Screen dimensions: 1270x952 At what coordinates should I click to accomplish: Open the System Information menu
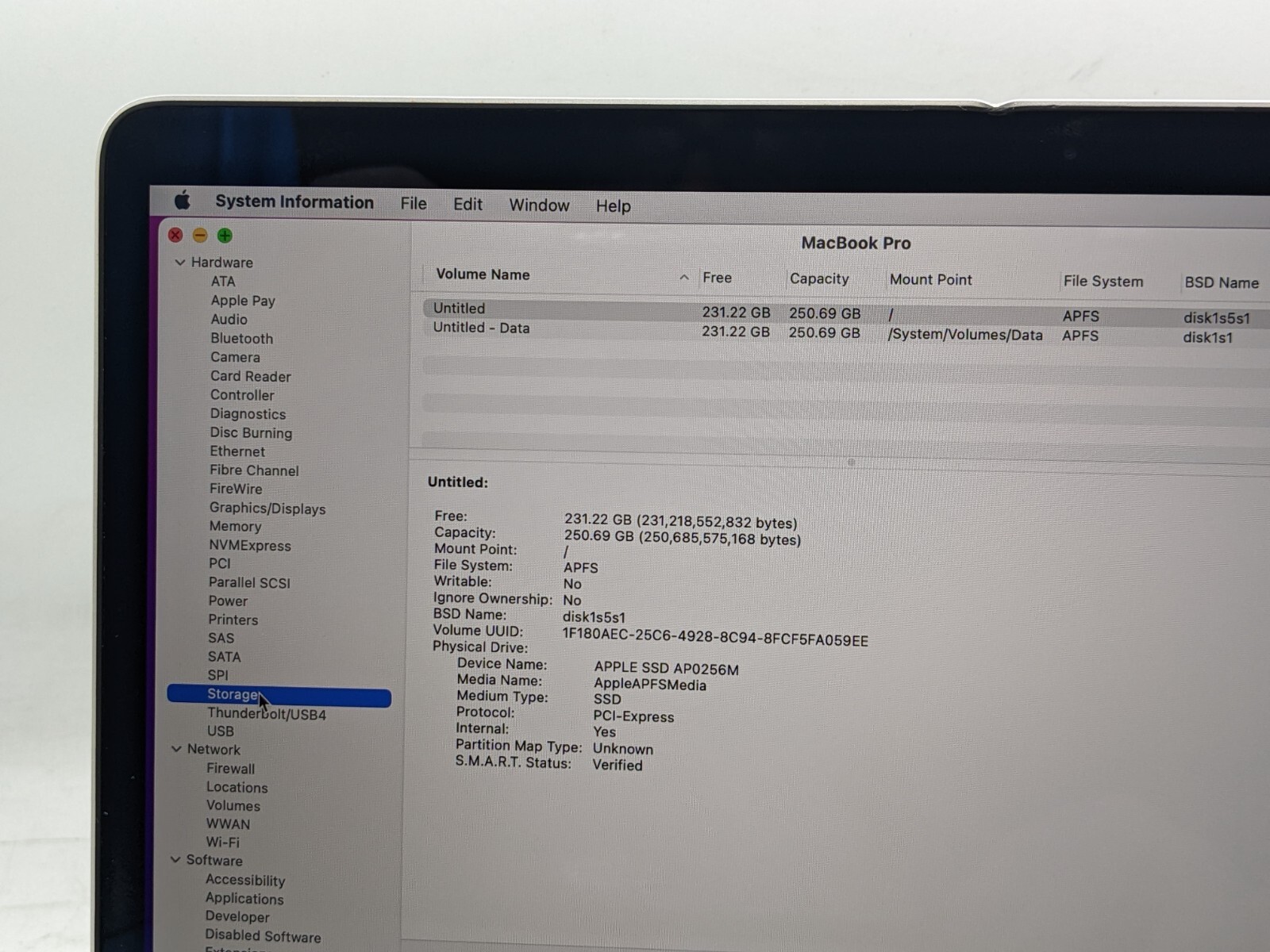coord(294,202)
